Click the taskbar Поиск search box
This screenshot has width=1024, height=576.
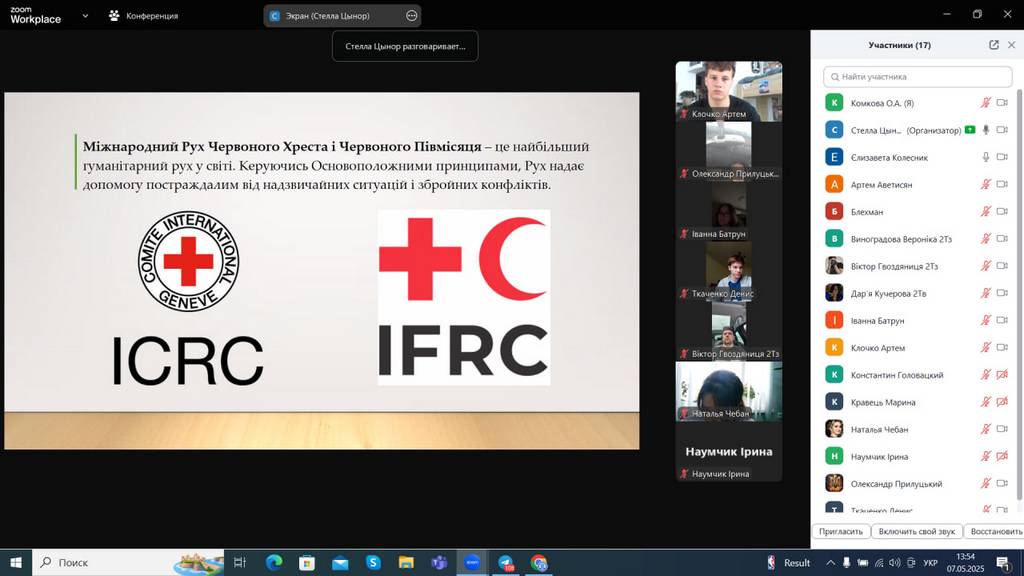tap(128, 562)
